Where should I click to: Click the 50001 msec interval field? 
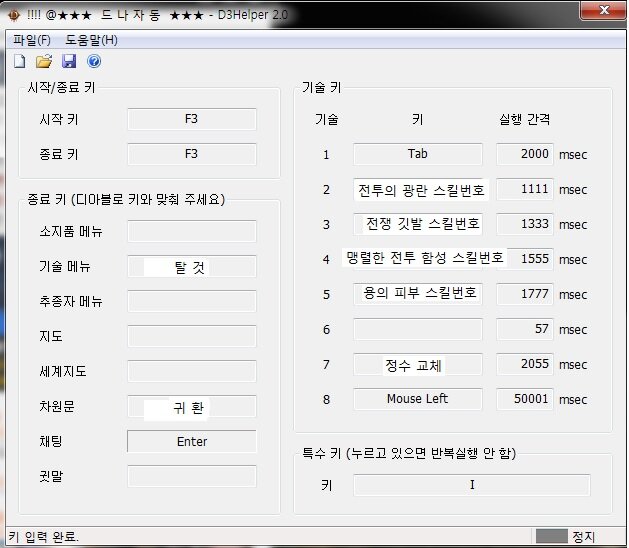click(525, 399)
